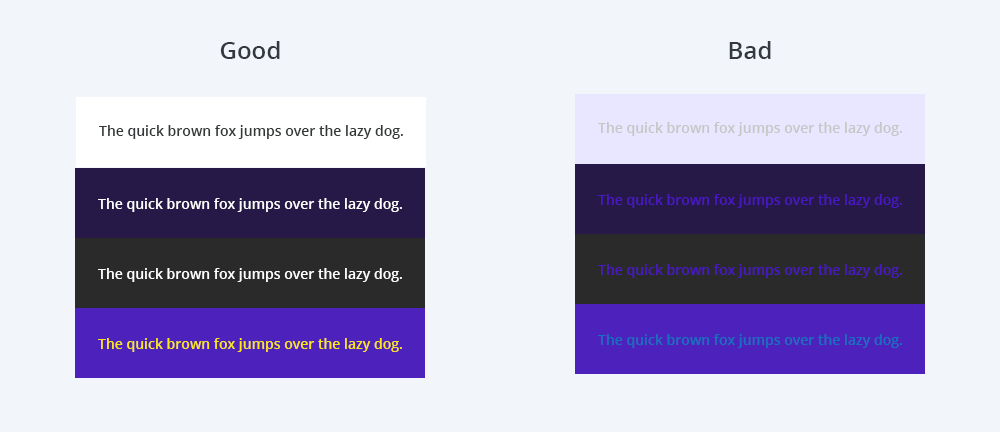1000x432 pixels.
Task: Select the charcoal gray block under Good
Action: click(x=250, y=273)
